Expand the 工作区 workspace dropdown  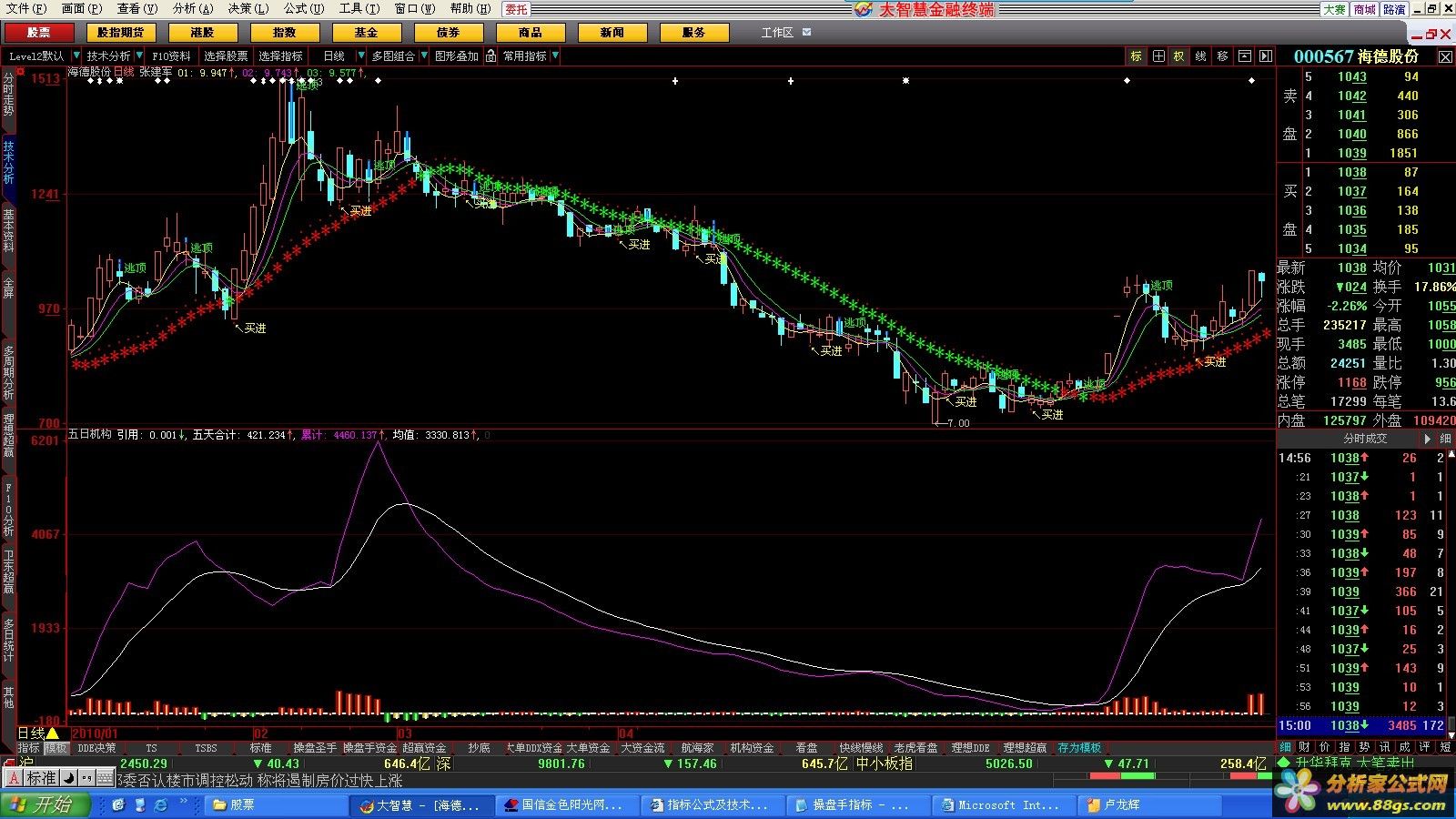click(806, 33)
